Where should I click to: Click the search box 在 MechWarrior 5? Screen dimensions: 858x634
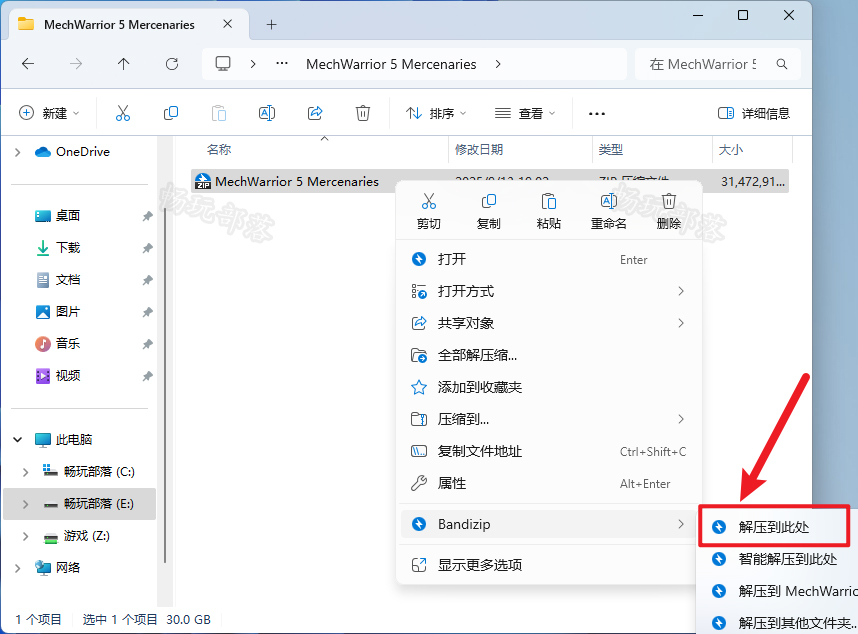coord(717,64)
